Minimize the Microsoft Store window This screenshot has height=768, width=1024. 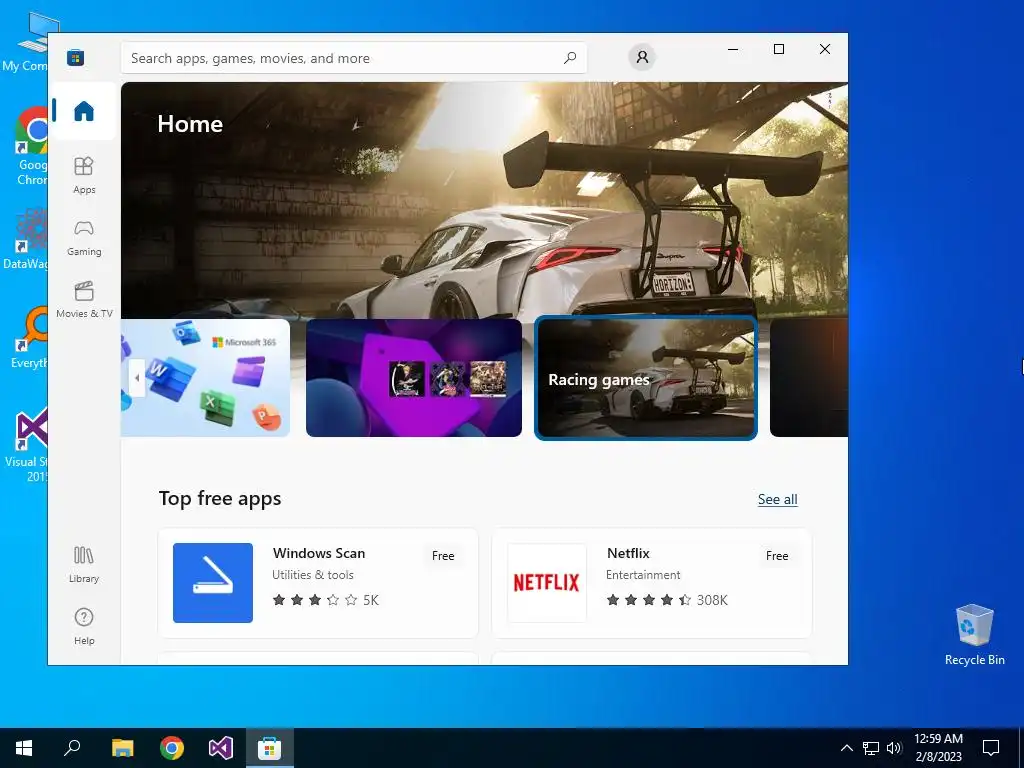coord(733,49)
